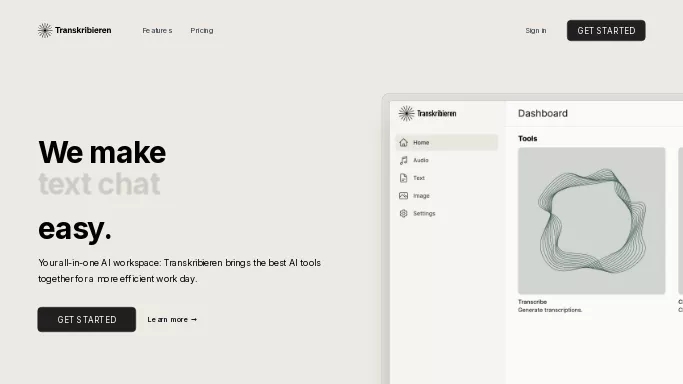Click the Transkribieren wordmark in header

[x=83, y=30]
